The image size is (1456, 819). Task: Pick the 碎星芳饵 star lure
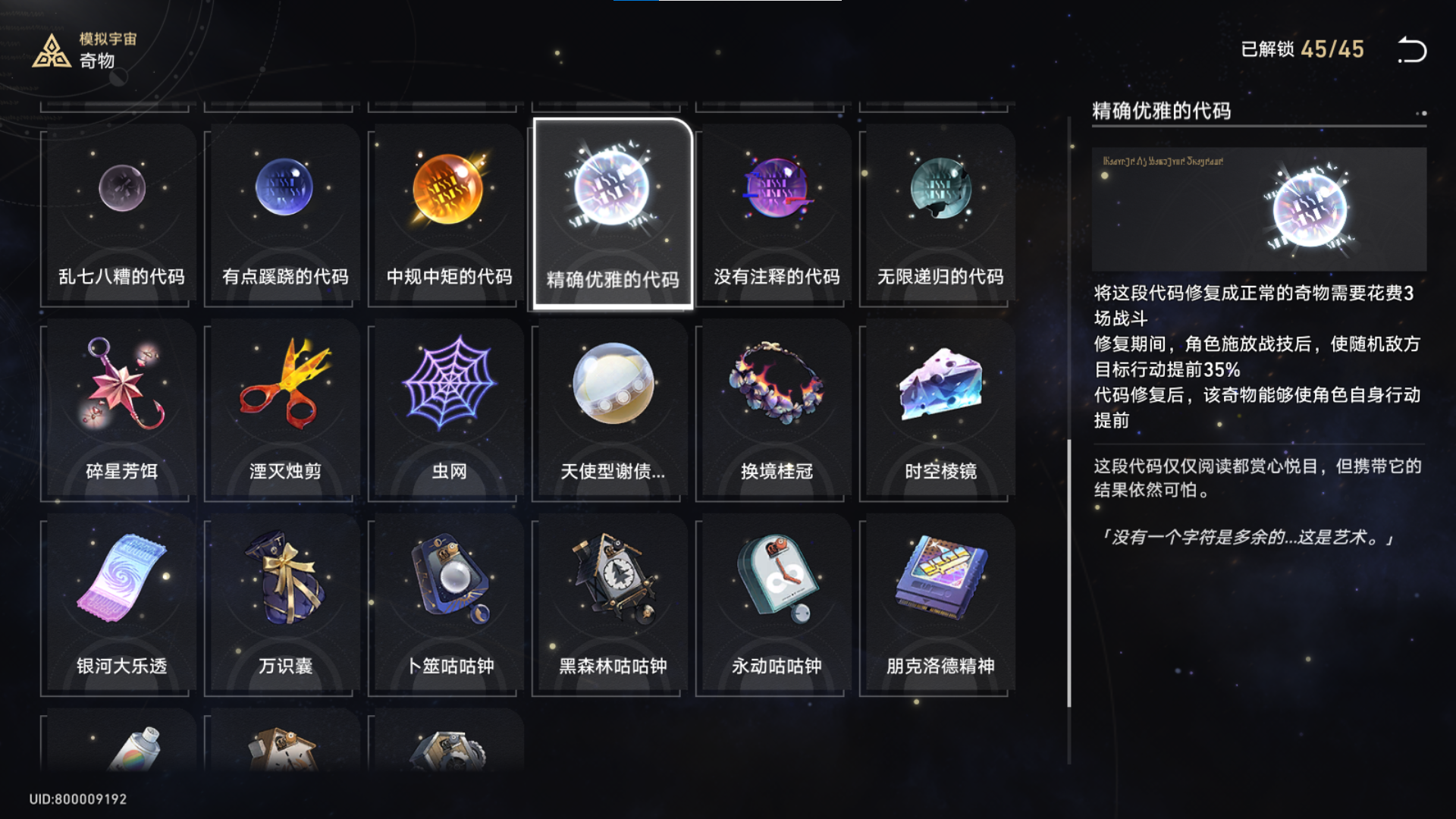[x=121, y=410]
